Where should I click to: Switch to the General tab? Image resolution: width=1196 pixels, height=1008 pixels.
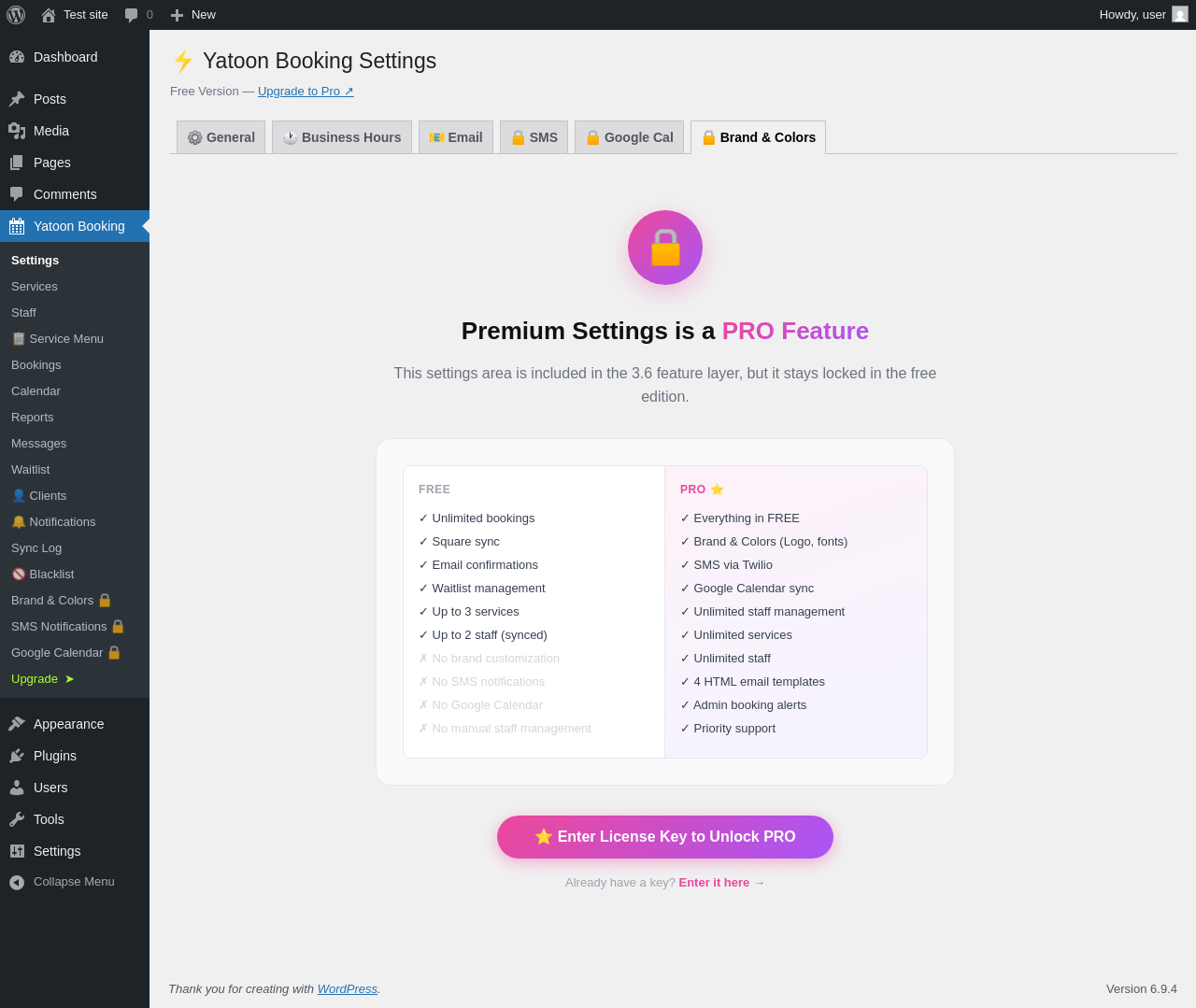(221, 137)
